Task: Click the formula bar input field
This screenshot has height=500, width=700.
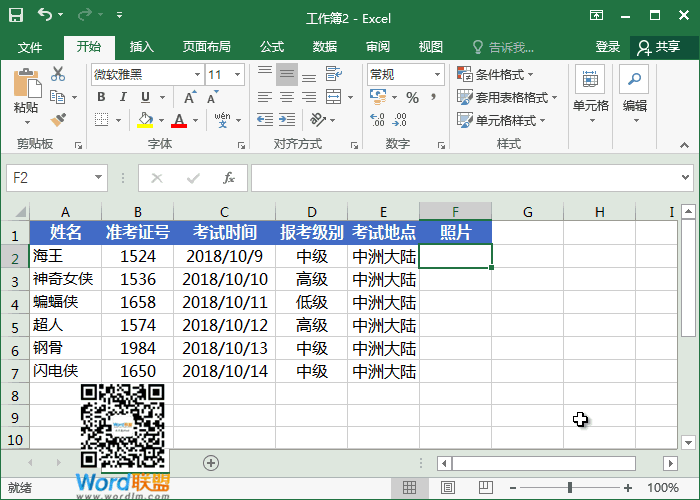Action: click(467, 178)
